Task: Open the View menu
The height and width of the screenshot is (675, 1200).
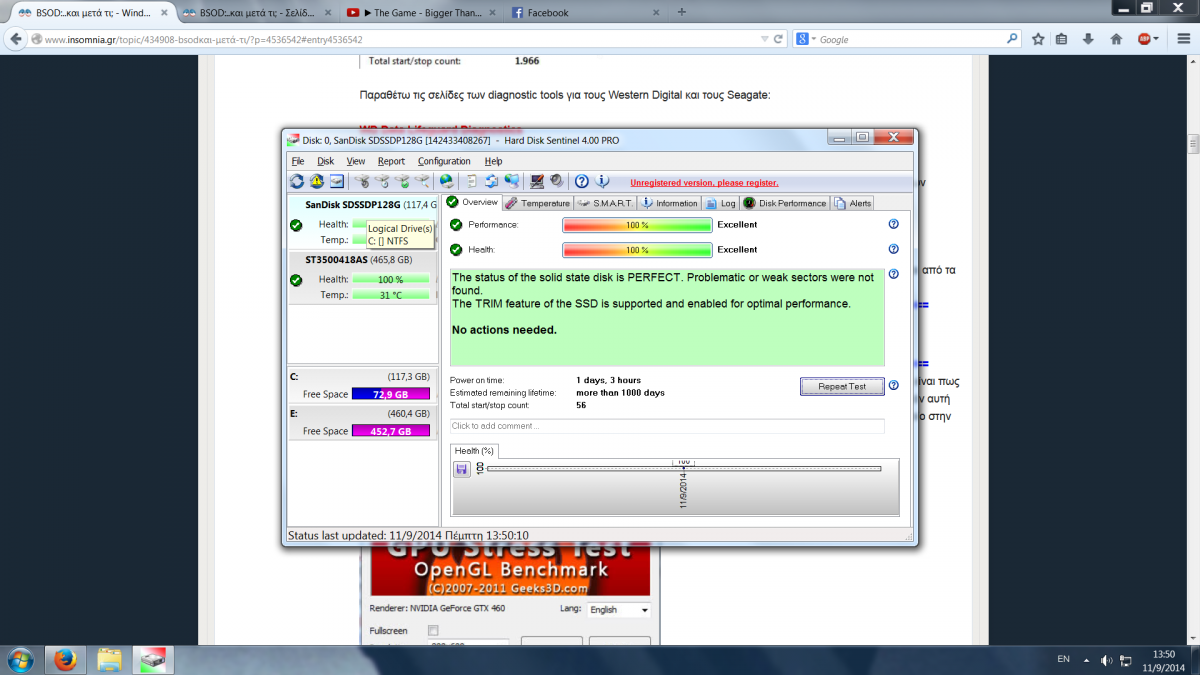Action: point(356,161)
